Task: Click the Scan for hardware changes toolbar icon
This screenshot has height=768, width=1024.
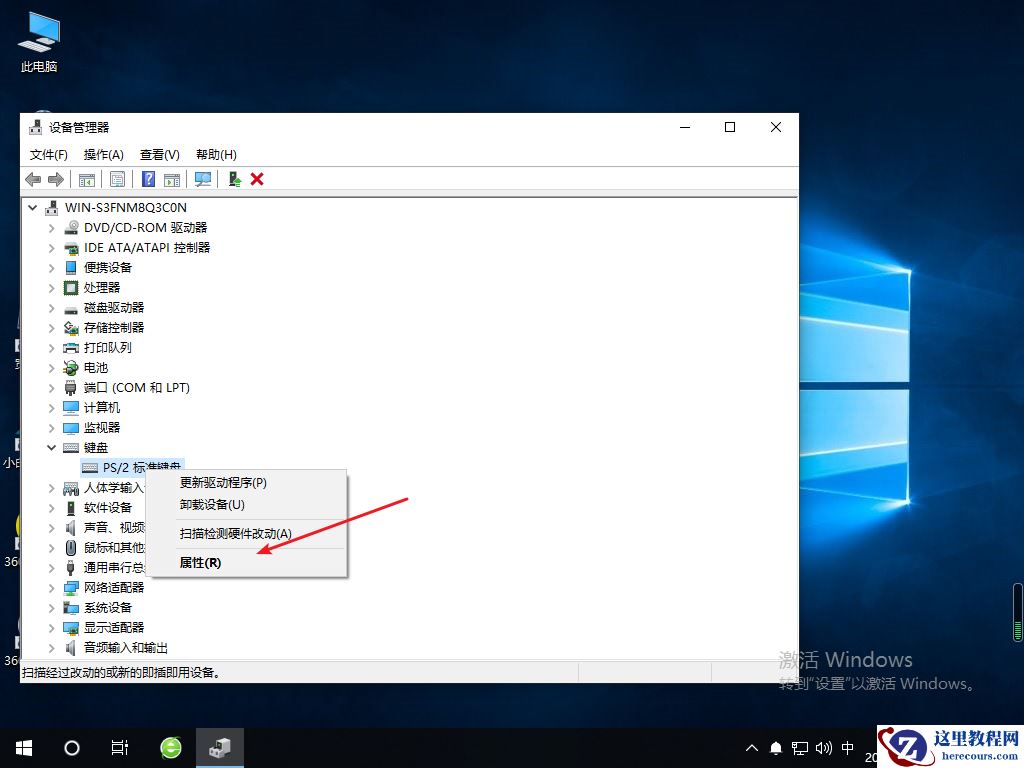Action: [x=203, y=179]
